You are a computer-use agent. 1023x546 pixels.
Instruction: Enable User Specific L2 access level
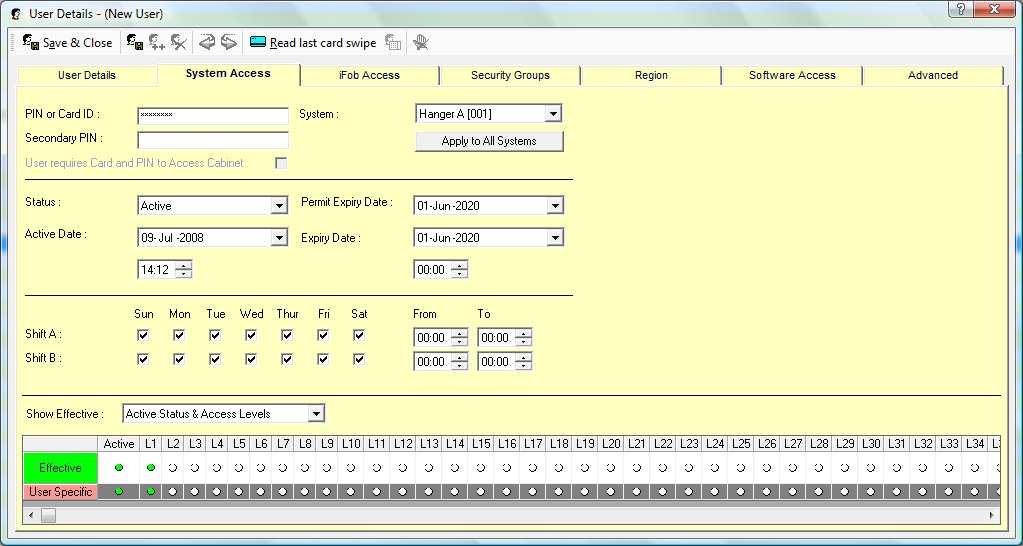pyautogui.click(x=173, y=492)
